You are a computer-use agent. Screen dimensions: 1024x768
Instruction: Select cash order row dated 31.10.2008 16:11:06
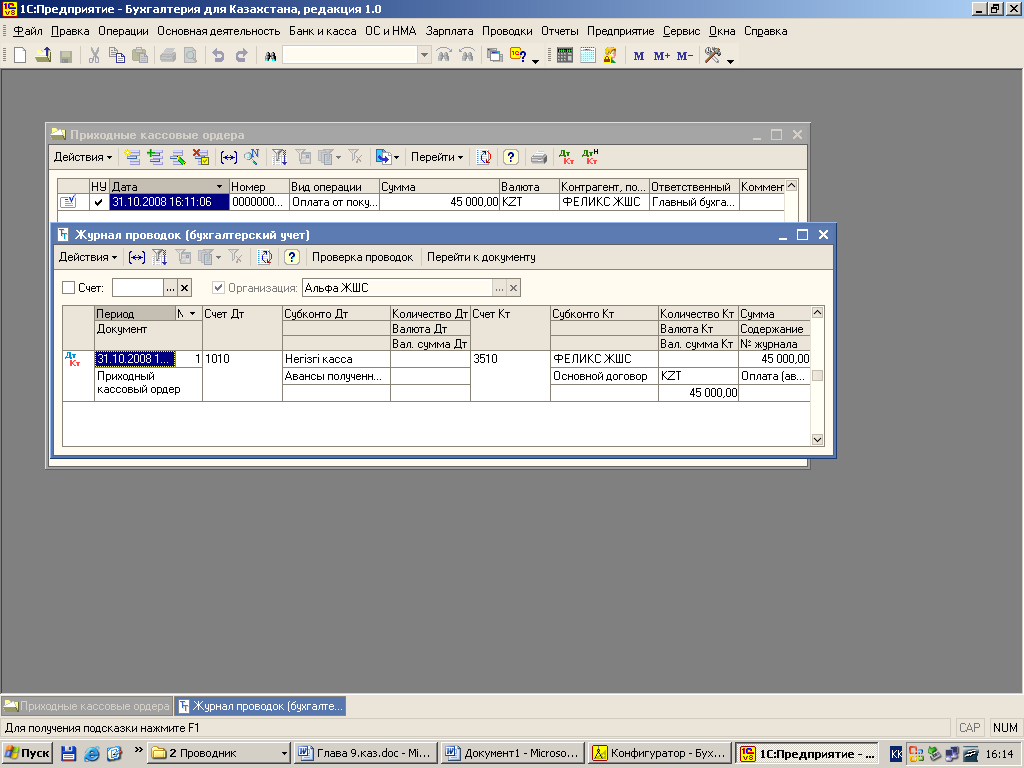[x=421, y=202]
